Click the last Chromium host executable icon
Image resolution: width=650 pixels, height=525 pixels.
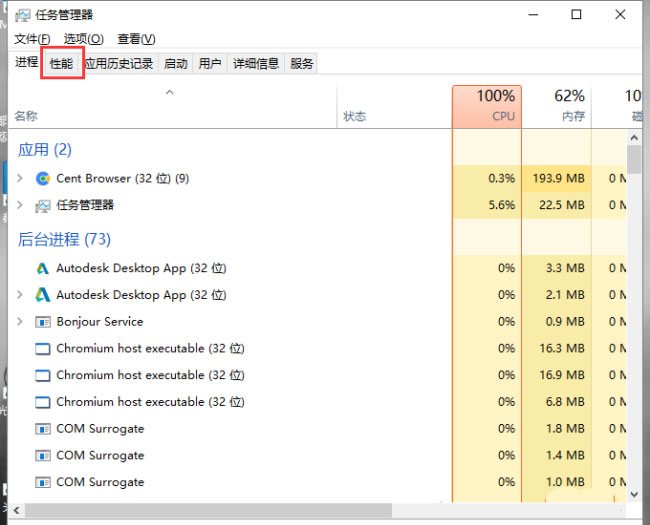[x=43, y=402]
